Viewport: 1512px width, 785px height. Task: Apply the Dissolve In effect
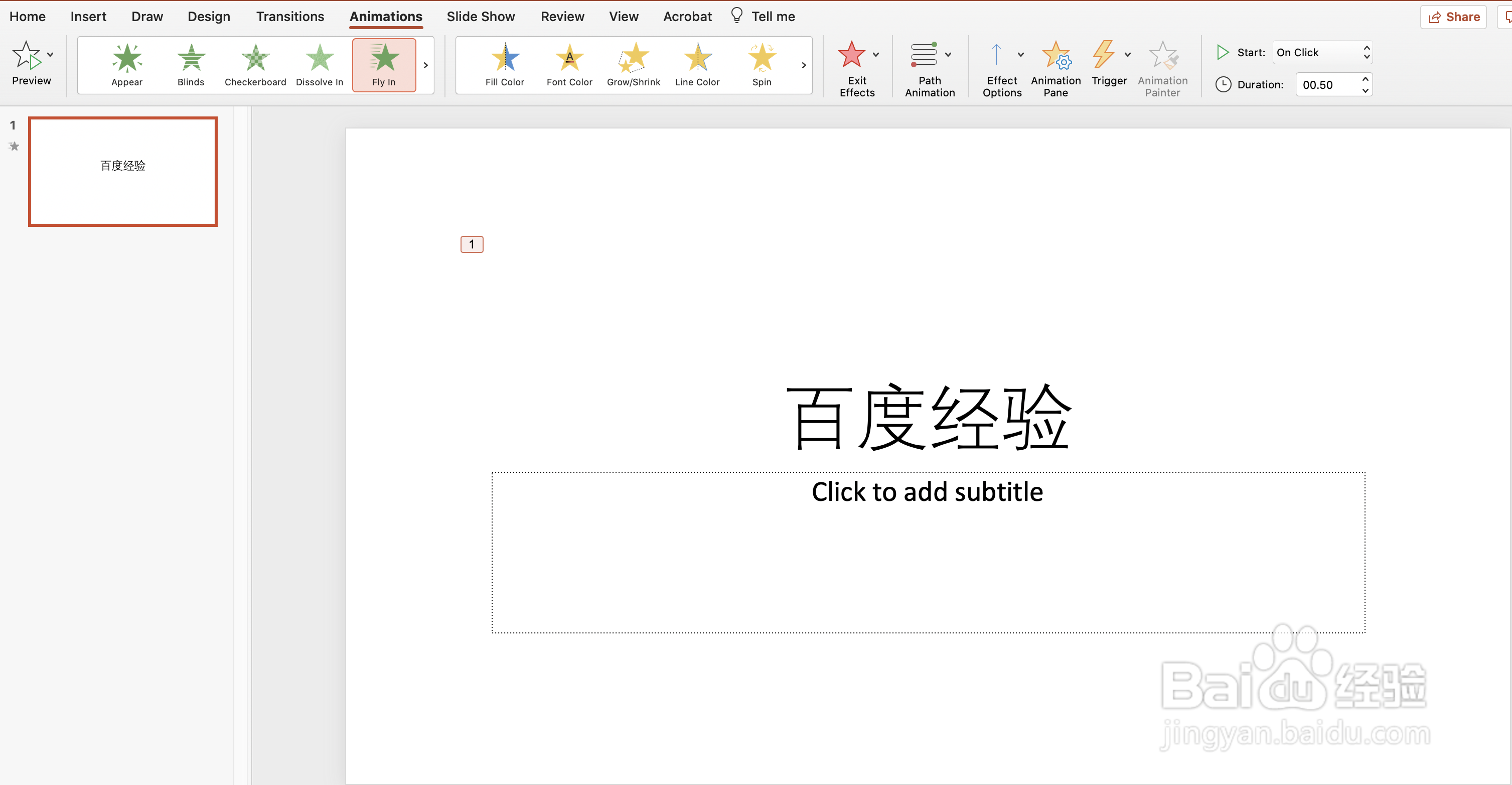(x=319, y=65)
